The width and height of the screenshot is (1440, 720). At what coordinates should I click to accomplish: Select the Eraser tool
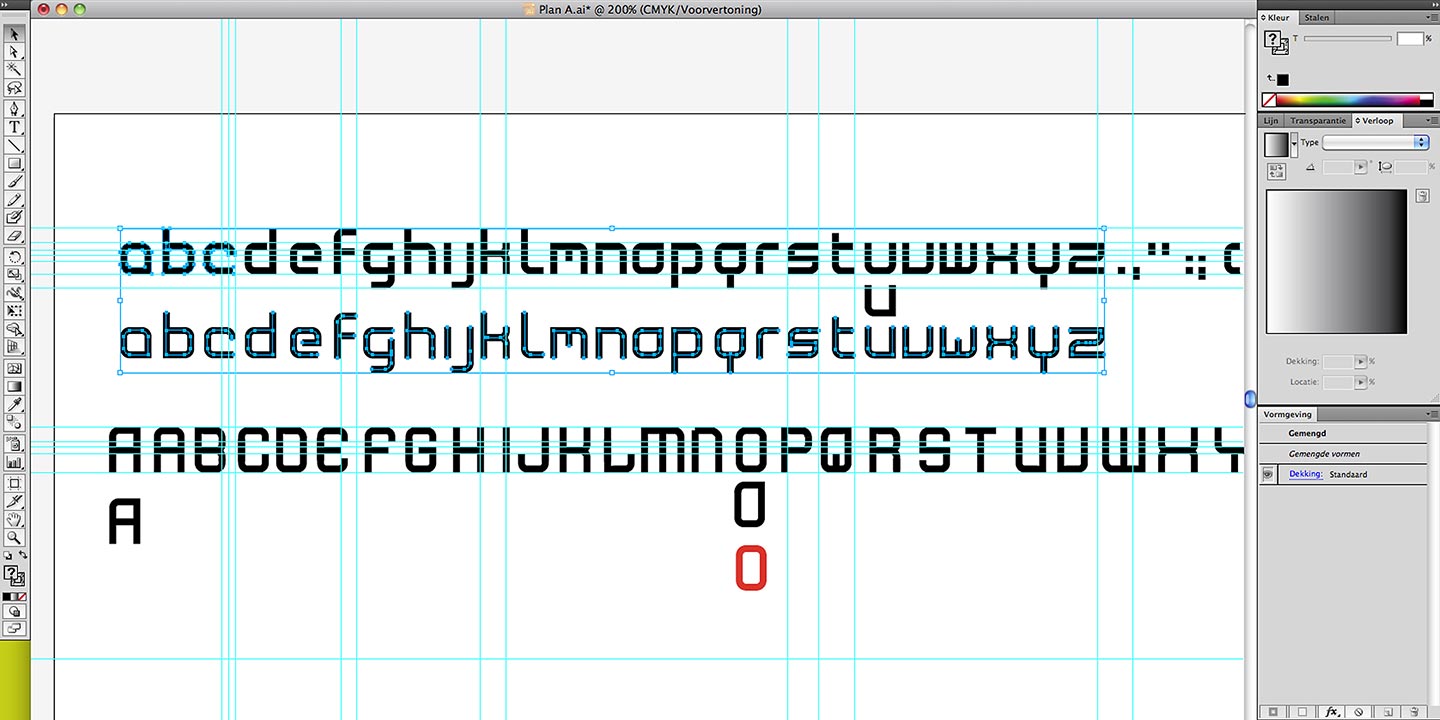tap(15, 233)
